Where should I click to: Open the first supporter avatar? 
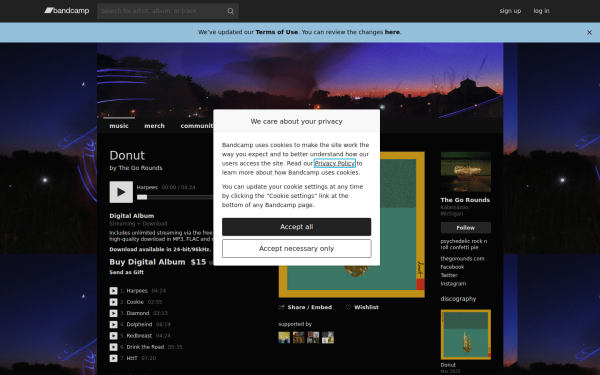[x=284, y=338]
